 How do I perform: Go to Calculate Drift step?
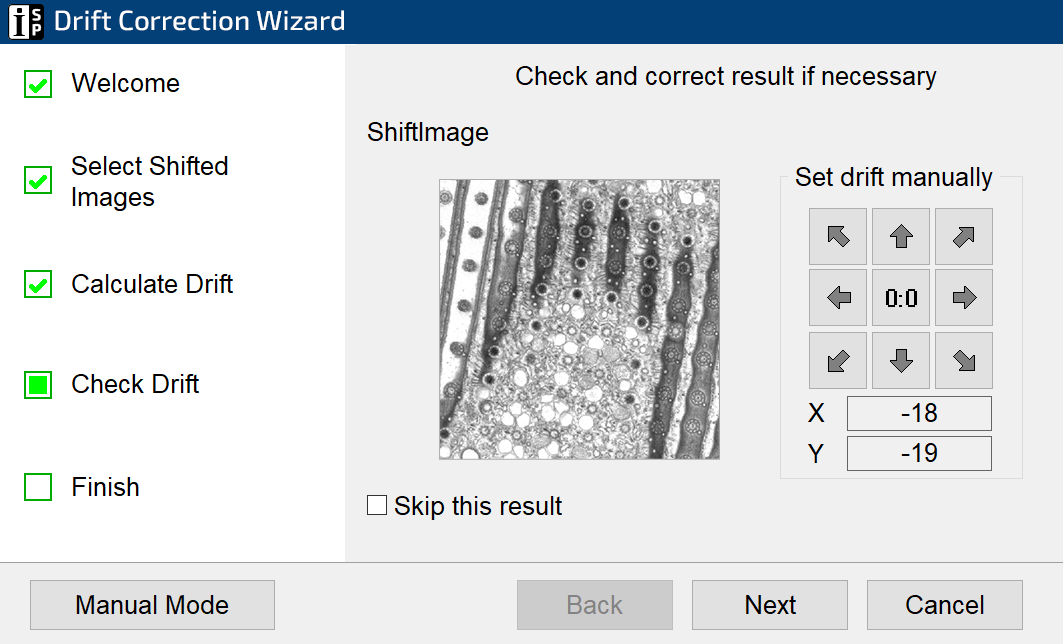pyautogui.click(x=152, y=284)
